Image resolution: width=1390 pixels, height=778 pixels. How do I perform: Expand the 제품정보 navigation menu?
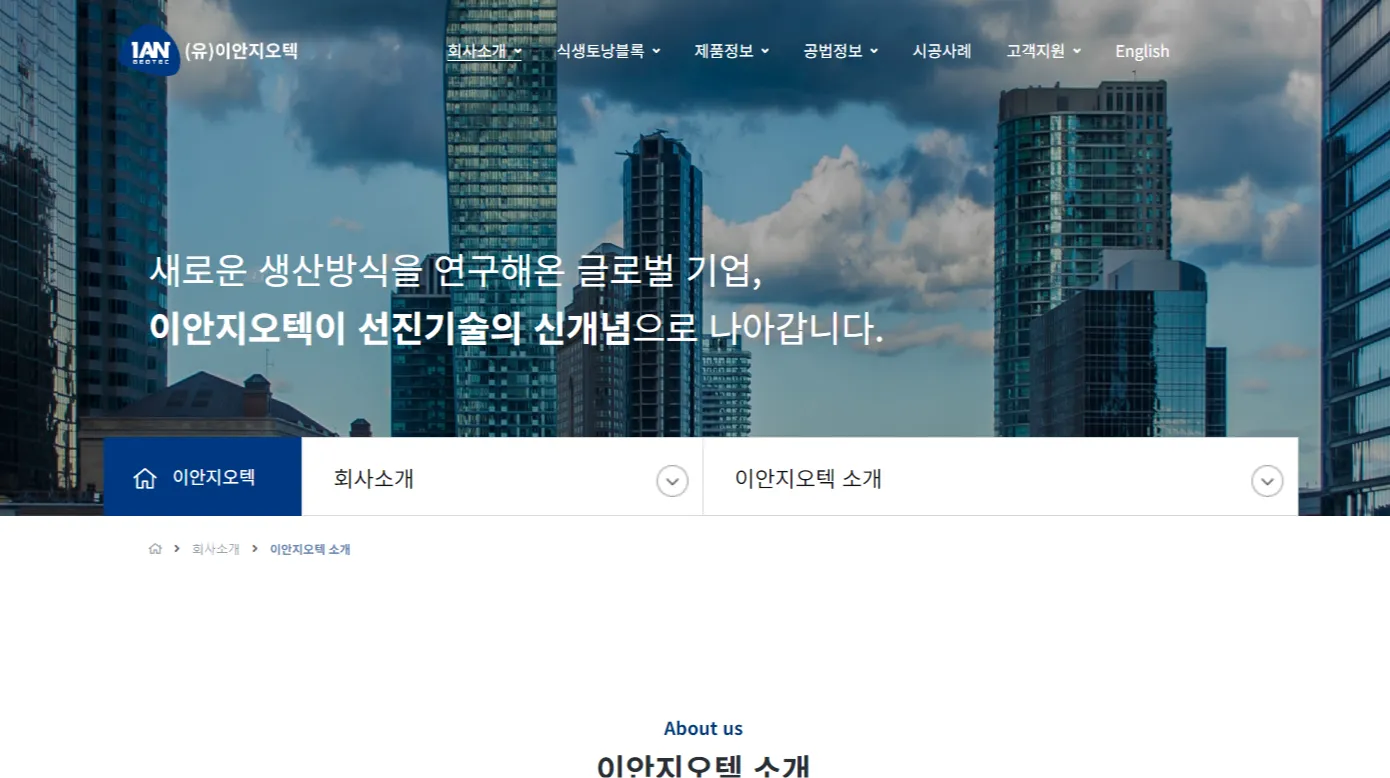point(732,51)
